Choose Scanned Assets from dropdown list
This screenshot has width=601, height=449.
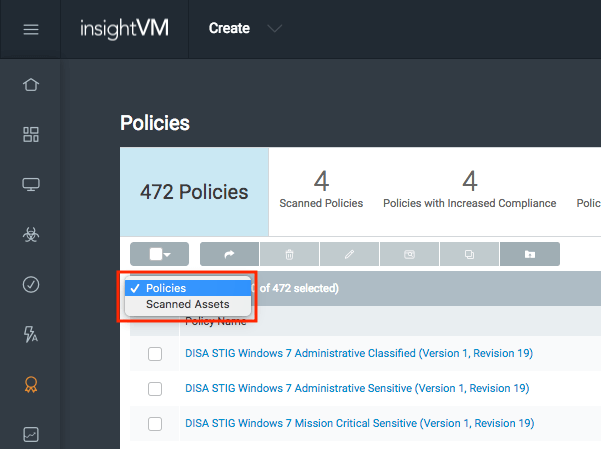tap(187, 304)
